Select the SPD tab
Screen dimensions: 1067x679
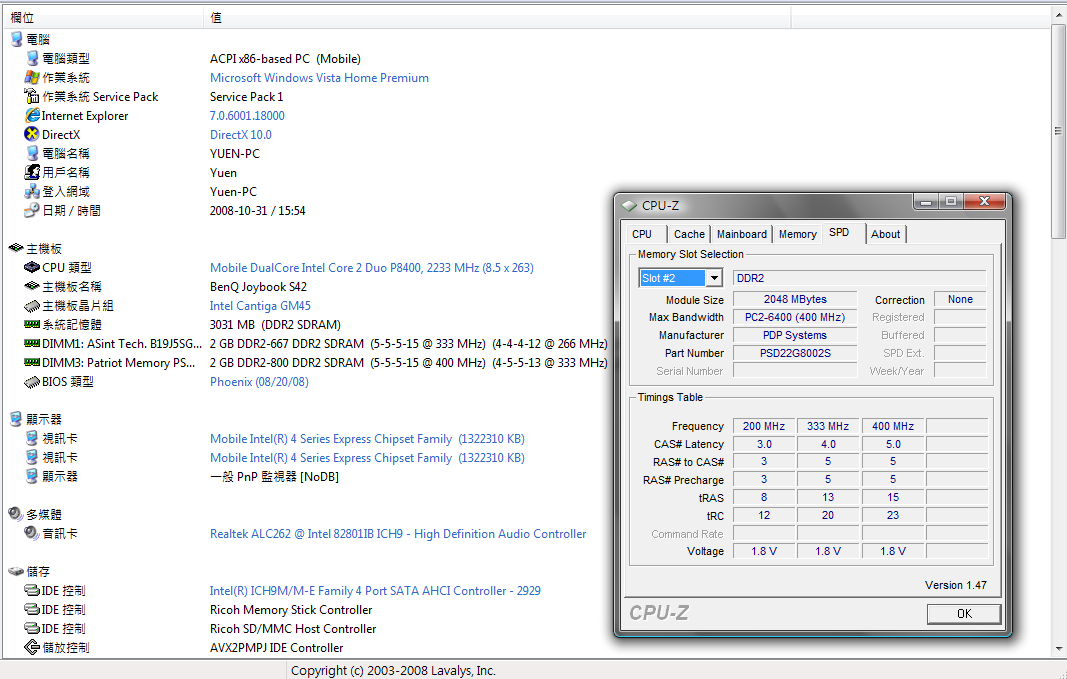click(x=840, y=233)
